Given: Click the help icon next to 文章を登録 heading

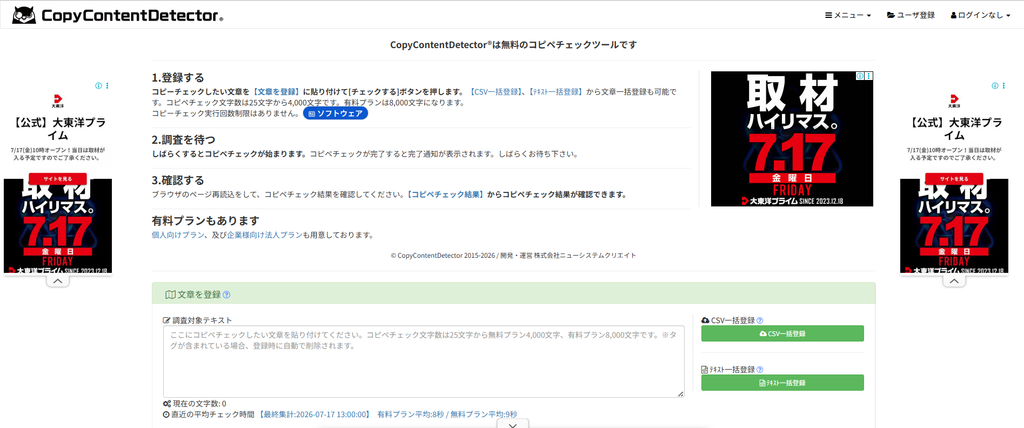Looking at the screenshot, I should point(226,295).
